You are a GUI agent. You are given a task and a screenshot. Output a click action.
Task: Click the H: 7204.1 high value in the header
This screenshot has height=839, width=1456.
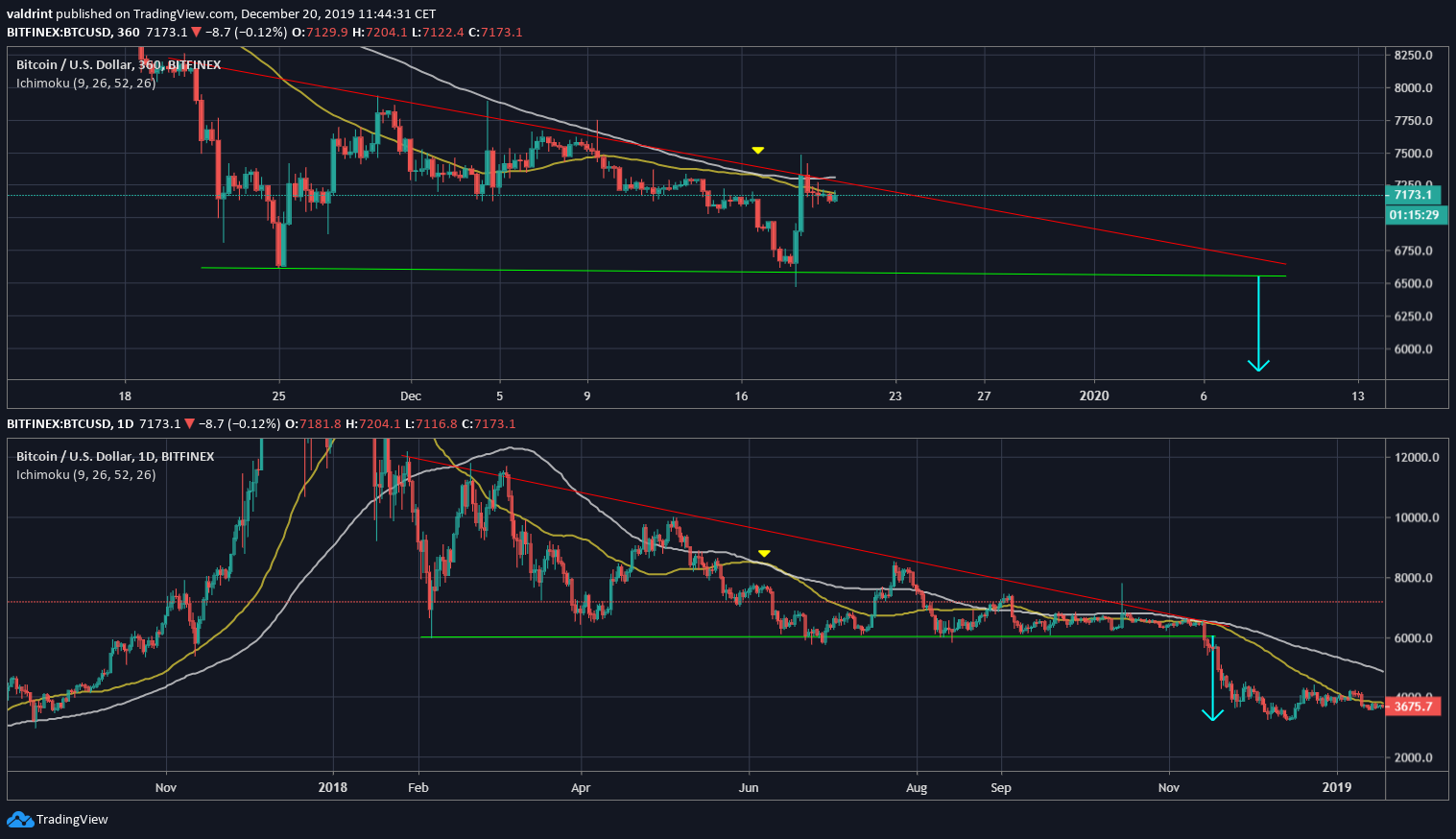(x=383, y=32)
